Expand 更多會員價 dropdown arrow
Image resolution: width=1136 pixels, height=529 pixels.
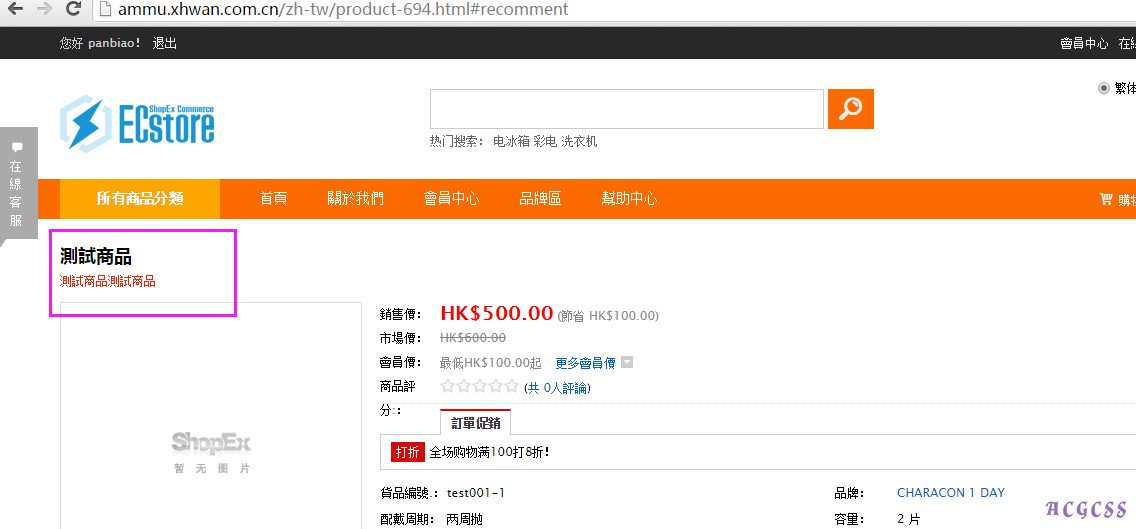click(627, 362)
